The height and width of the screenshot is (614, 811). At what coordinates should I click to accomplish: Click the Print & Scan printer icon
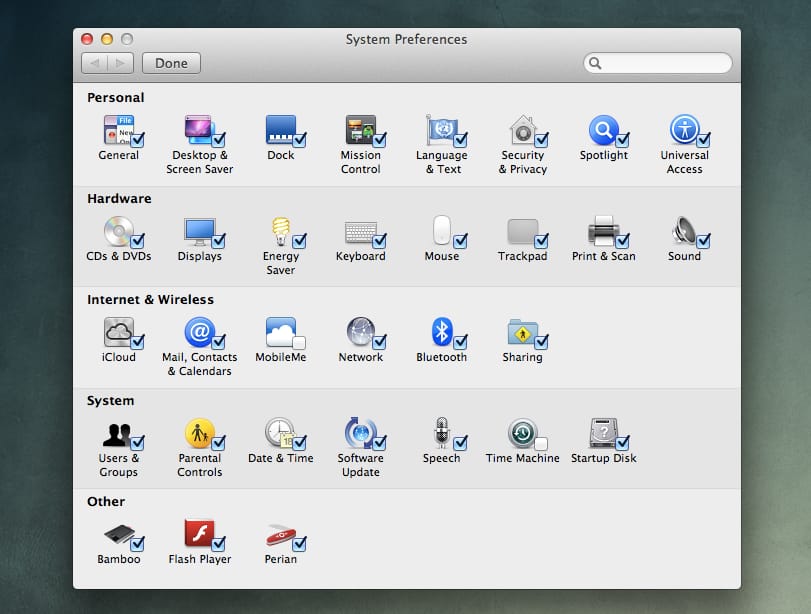click(604, 231)
